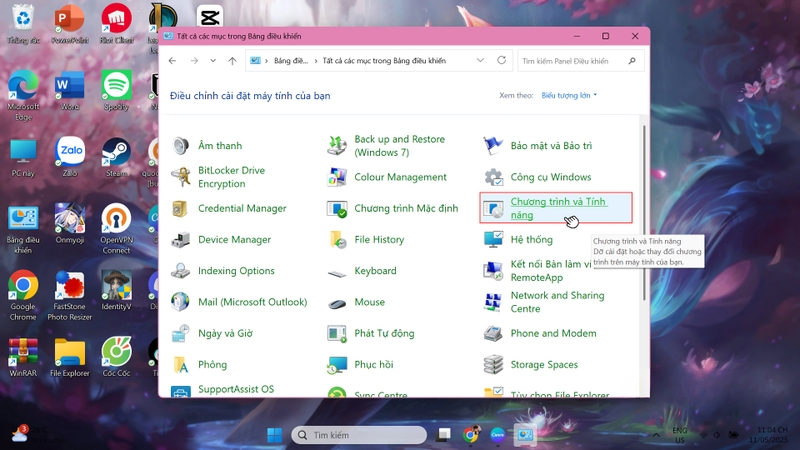This screenshot has width=800, height=450.
Task: Click the taskbar Tìm kiếm search box
Action: tap(359, 435)
